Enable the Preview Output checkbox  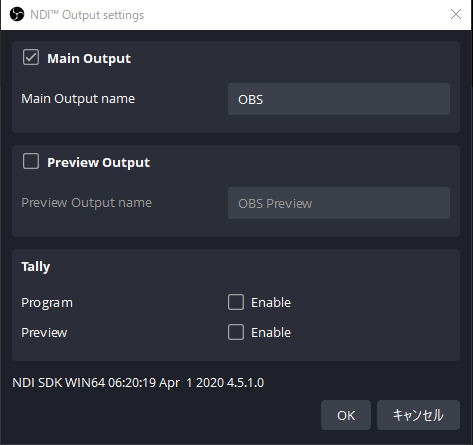[x=31, y=161]
